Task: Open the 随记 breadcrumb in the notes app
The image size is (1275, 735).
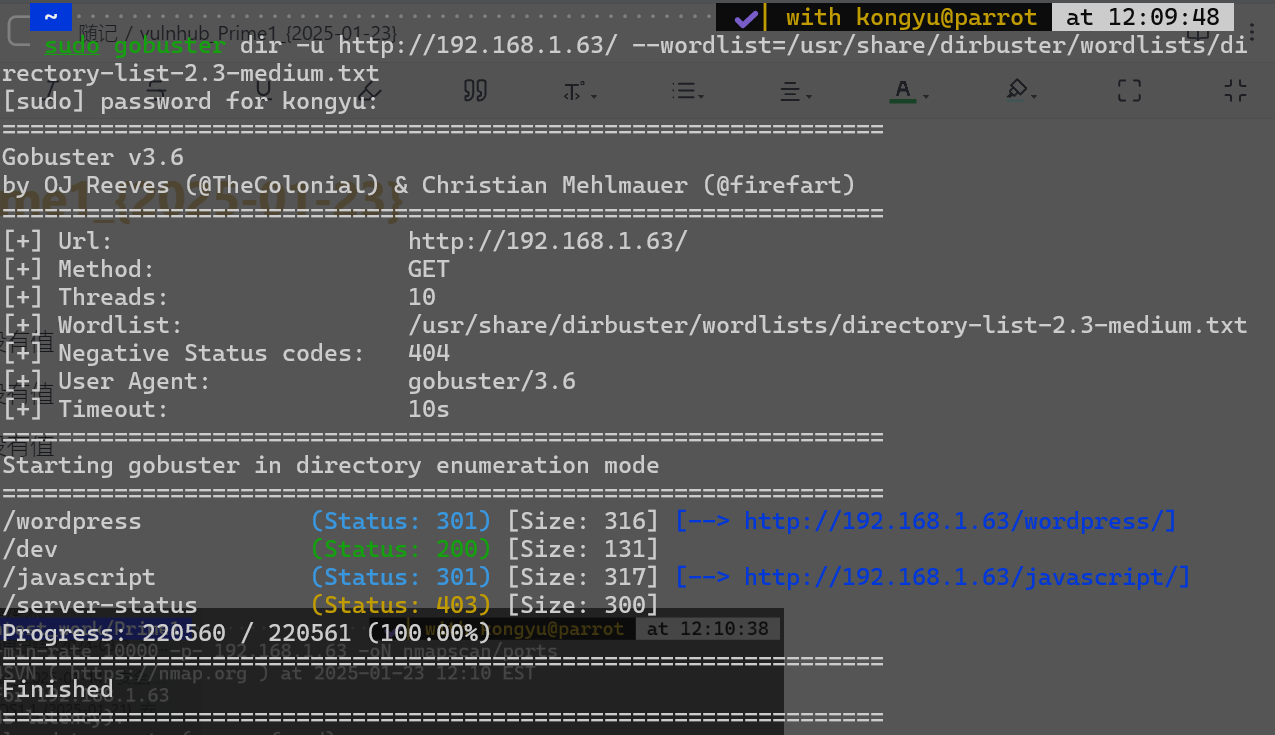Action: pos(98,34)
